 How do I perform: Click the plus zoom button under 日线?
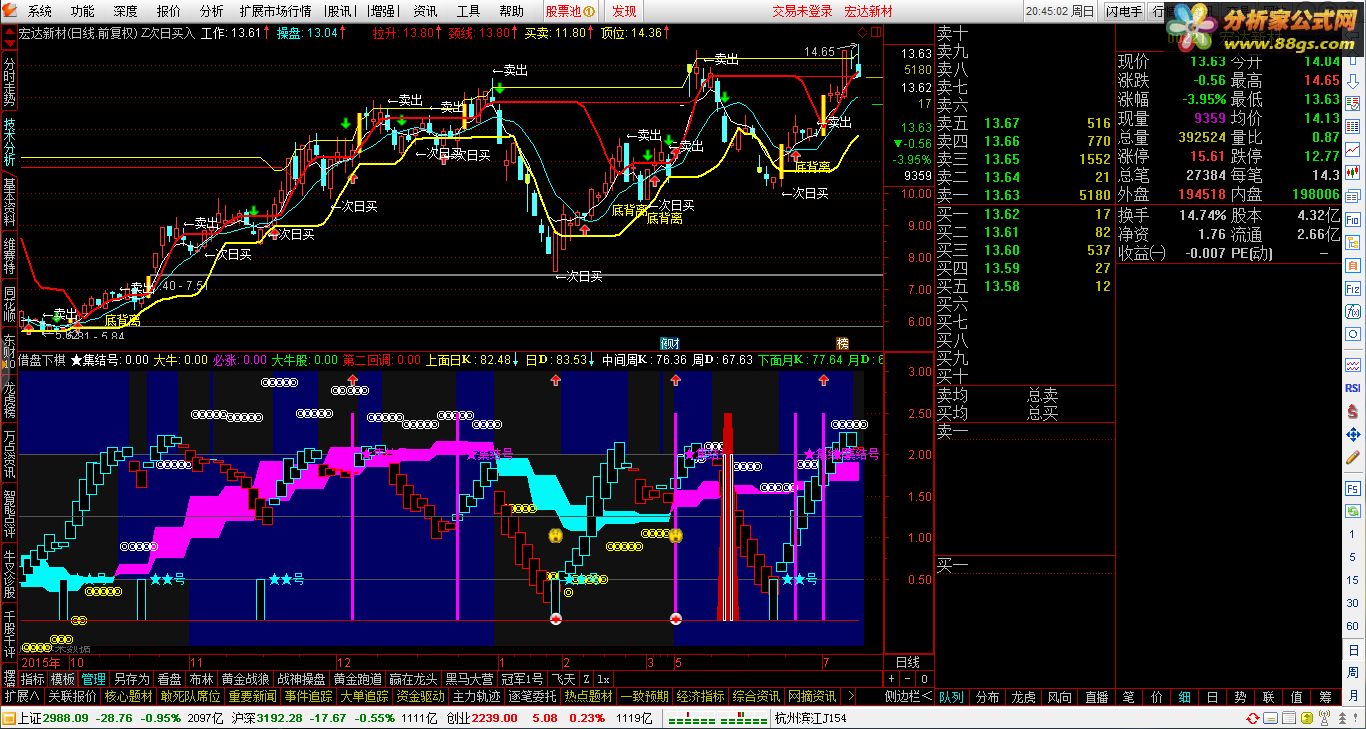click(893, 678)
